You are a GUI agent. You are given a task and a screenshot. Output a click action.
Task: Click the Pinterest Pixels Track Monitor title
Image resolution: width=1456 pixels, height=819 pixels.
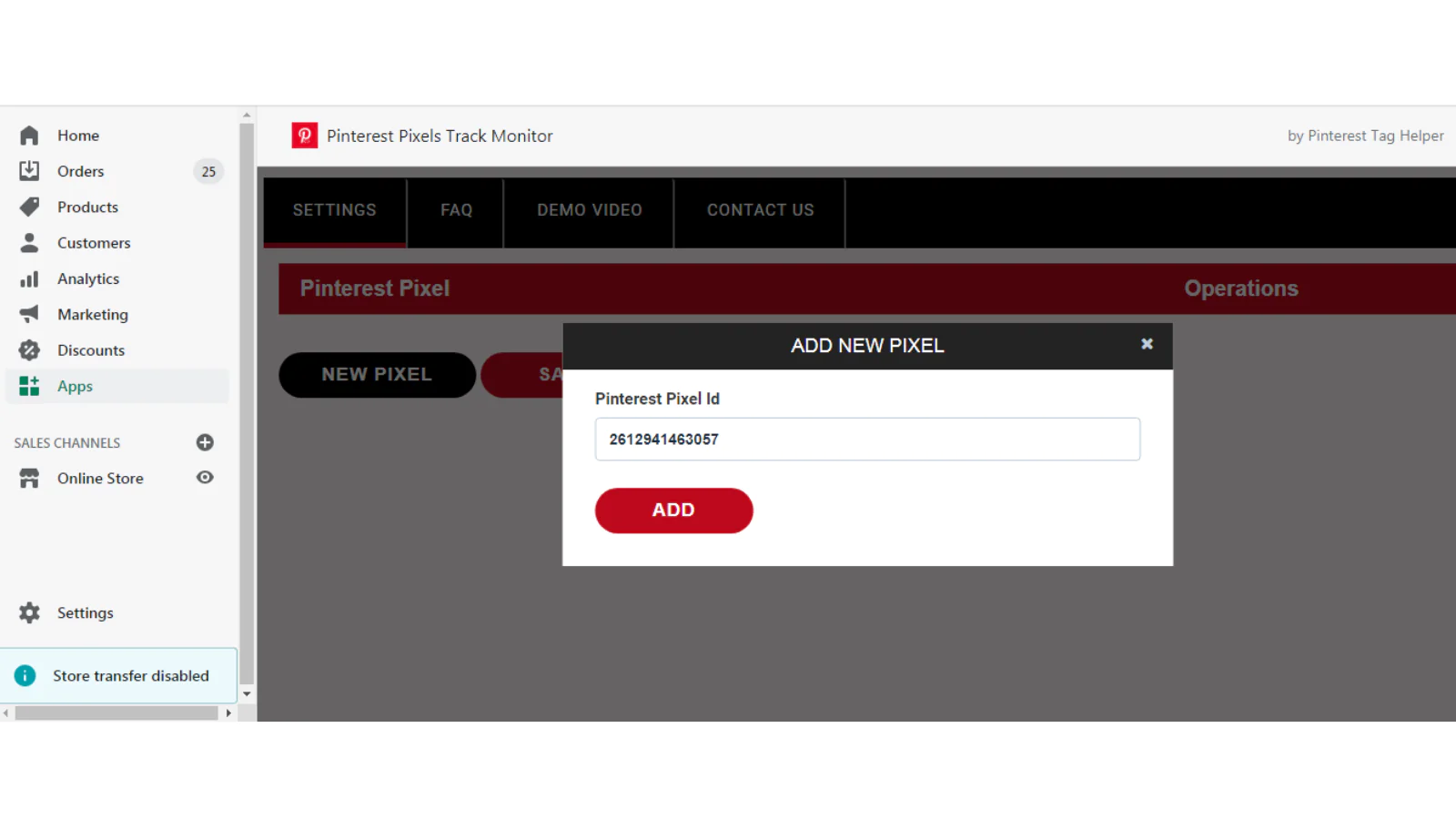[x=440, y=136]
